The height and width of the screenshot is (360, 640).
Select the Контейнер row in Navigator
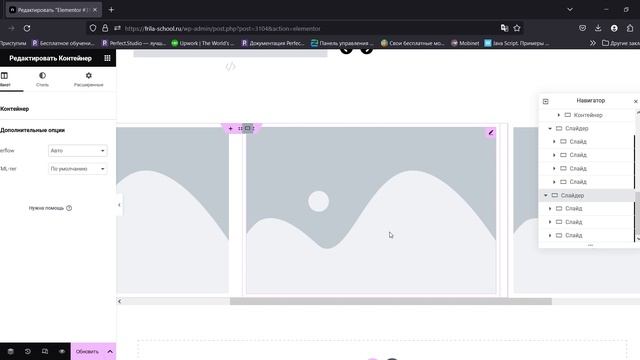pos(587,115)
